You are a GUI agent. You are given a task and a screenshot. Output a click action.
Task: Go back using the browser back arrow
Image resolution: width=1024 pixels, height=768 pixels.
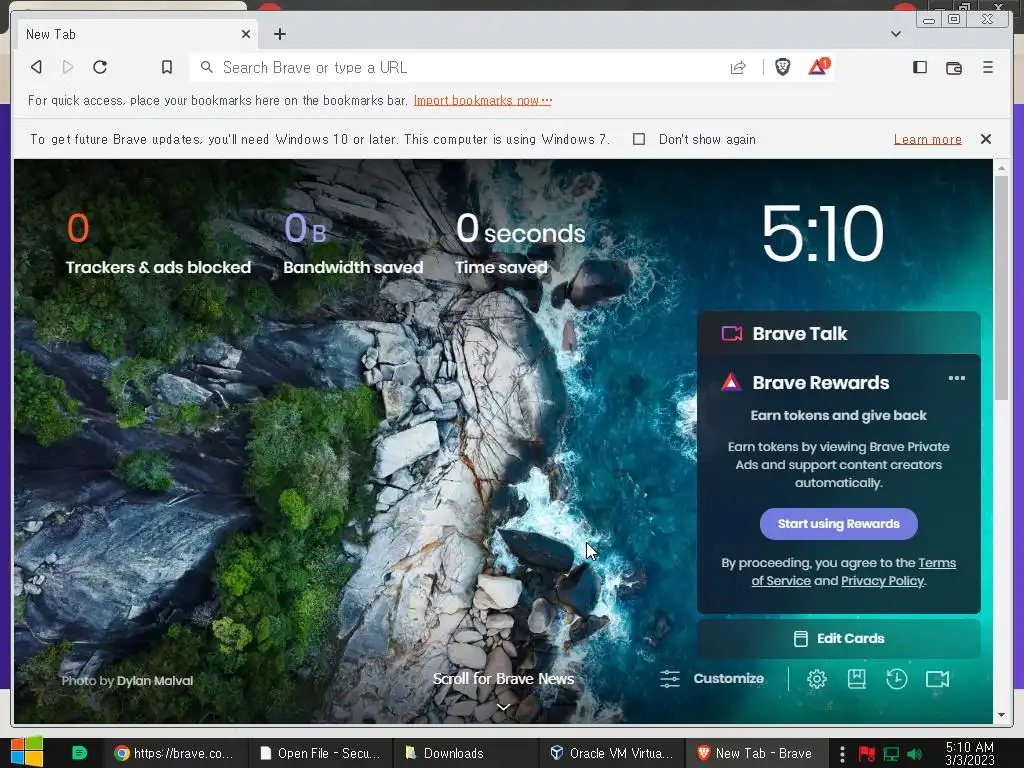point(37,67)
